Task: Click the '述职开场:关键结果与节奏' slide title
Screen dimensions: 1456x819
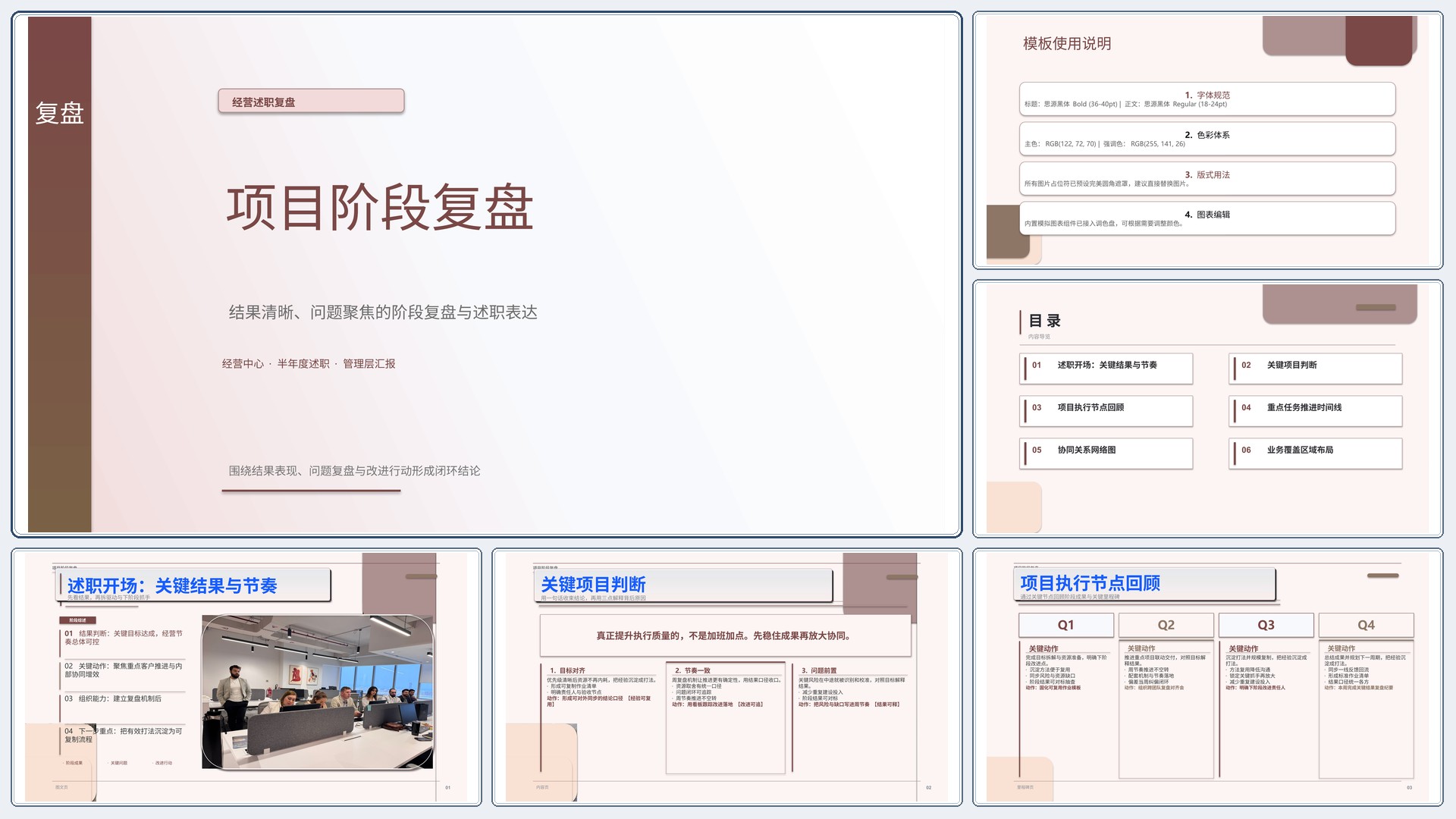Action: 172,585
